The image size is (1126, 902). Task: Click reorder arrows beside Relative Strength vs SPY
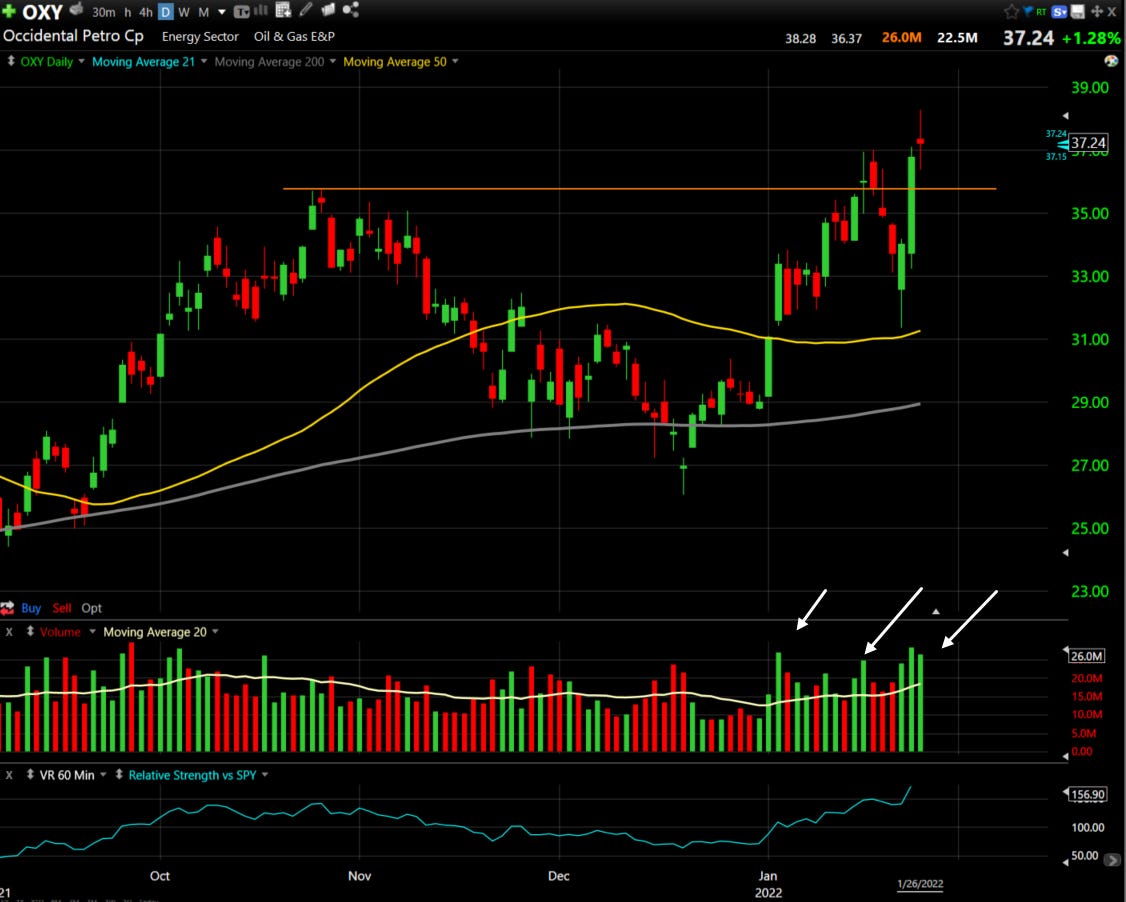(119, 776)
